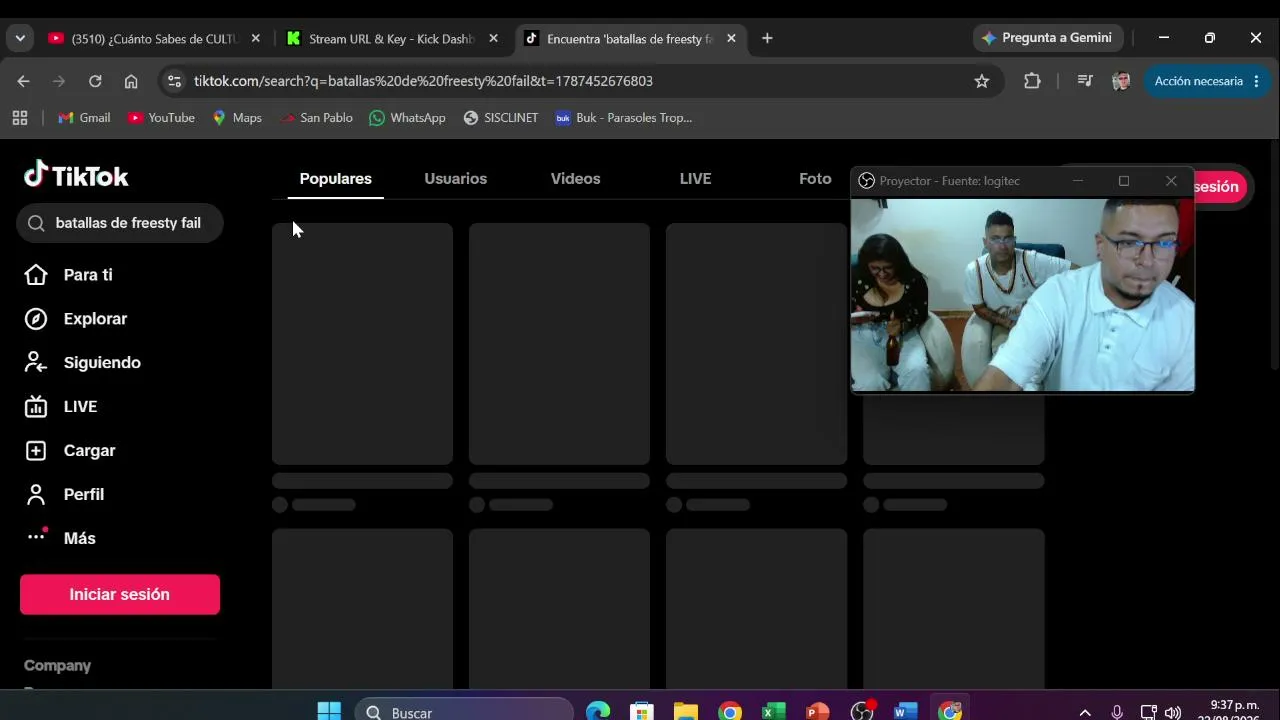Open the Chrome profile avatar
The width and height of the screenshot is (1280, 720).
click(1121, 81)
